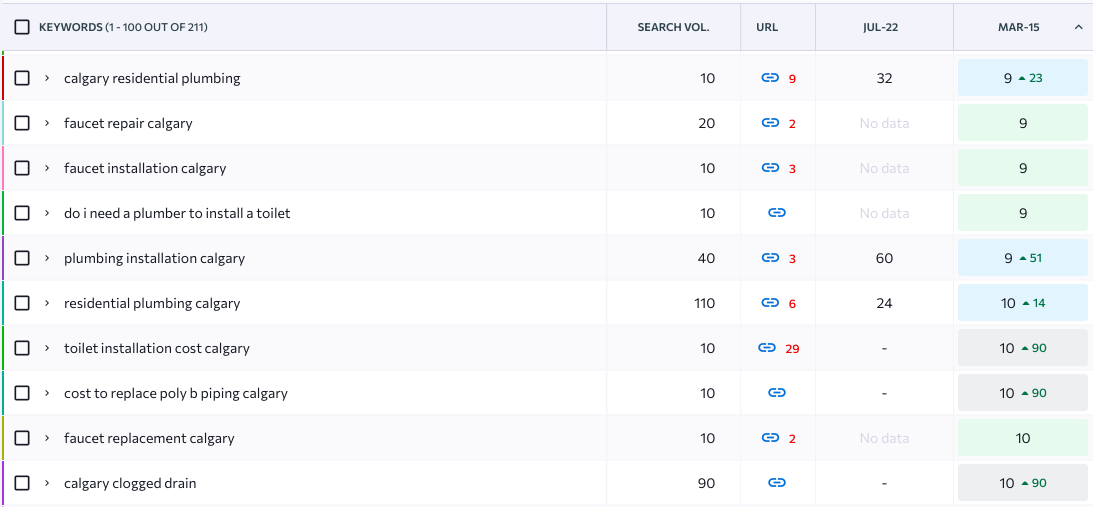Click link icon for toilet plumber question keyword
Image resolution: width=1093 pixels, height=507 pixels.
[x=776, y=213]
